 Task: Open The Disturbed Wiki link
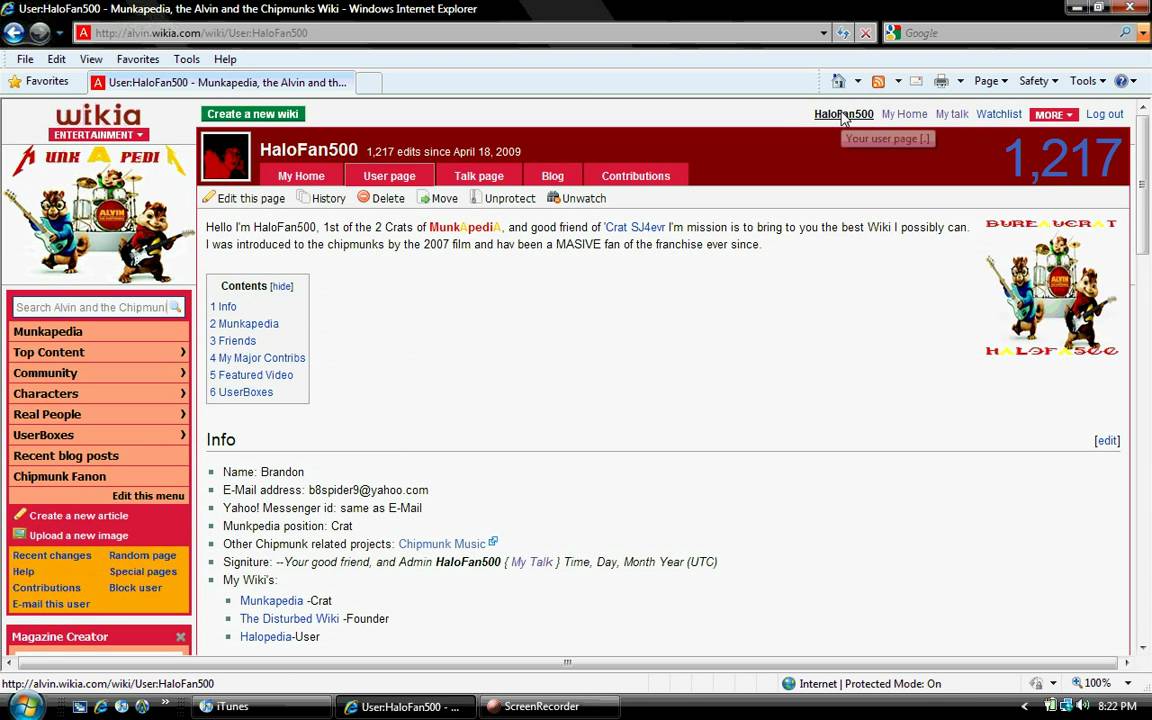tap(289, 619)
